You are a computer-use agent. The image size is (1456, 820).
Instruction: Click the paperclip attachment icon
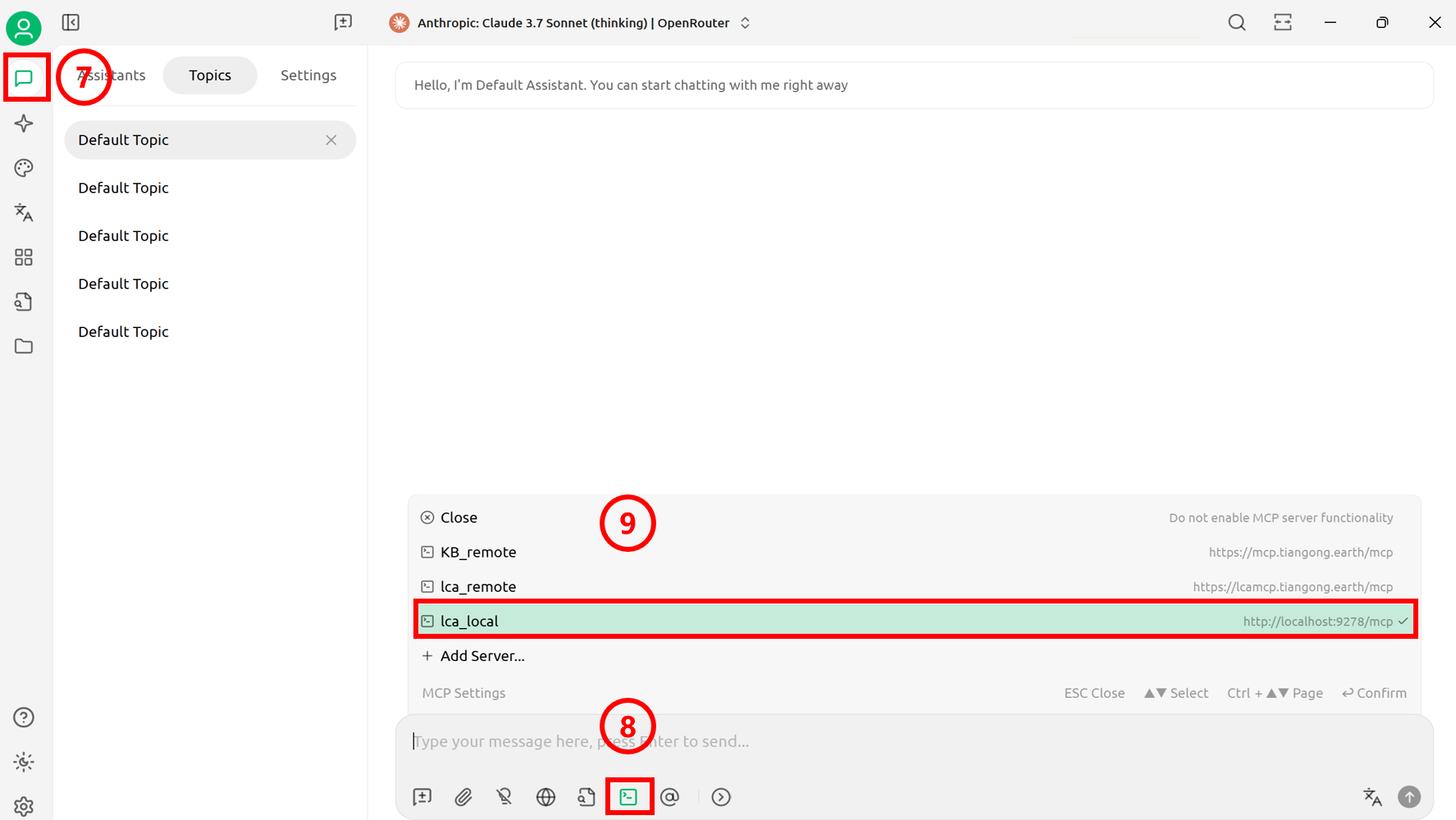coord(463,796)
